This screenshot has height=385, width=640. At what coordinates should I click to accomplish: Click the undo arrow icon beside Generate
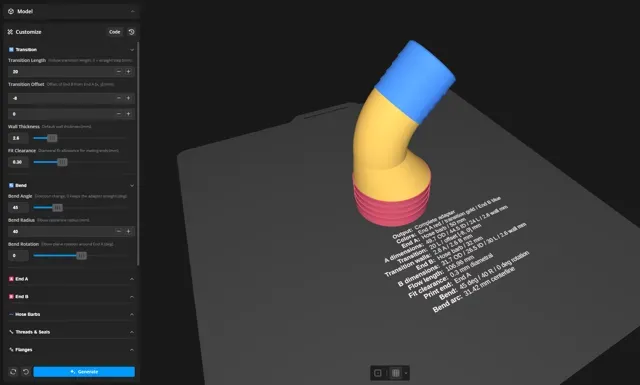tap(26, 372)
